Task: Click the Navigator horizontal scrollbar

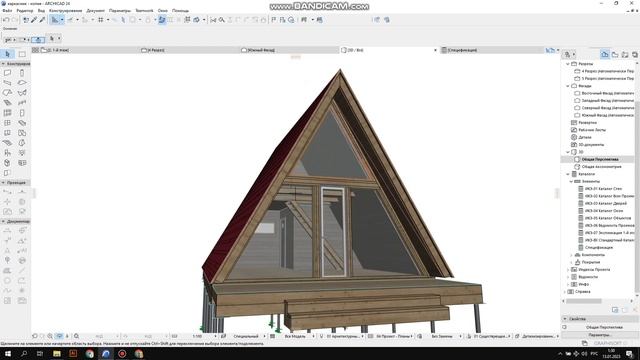Action: [x=584, y=301]
